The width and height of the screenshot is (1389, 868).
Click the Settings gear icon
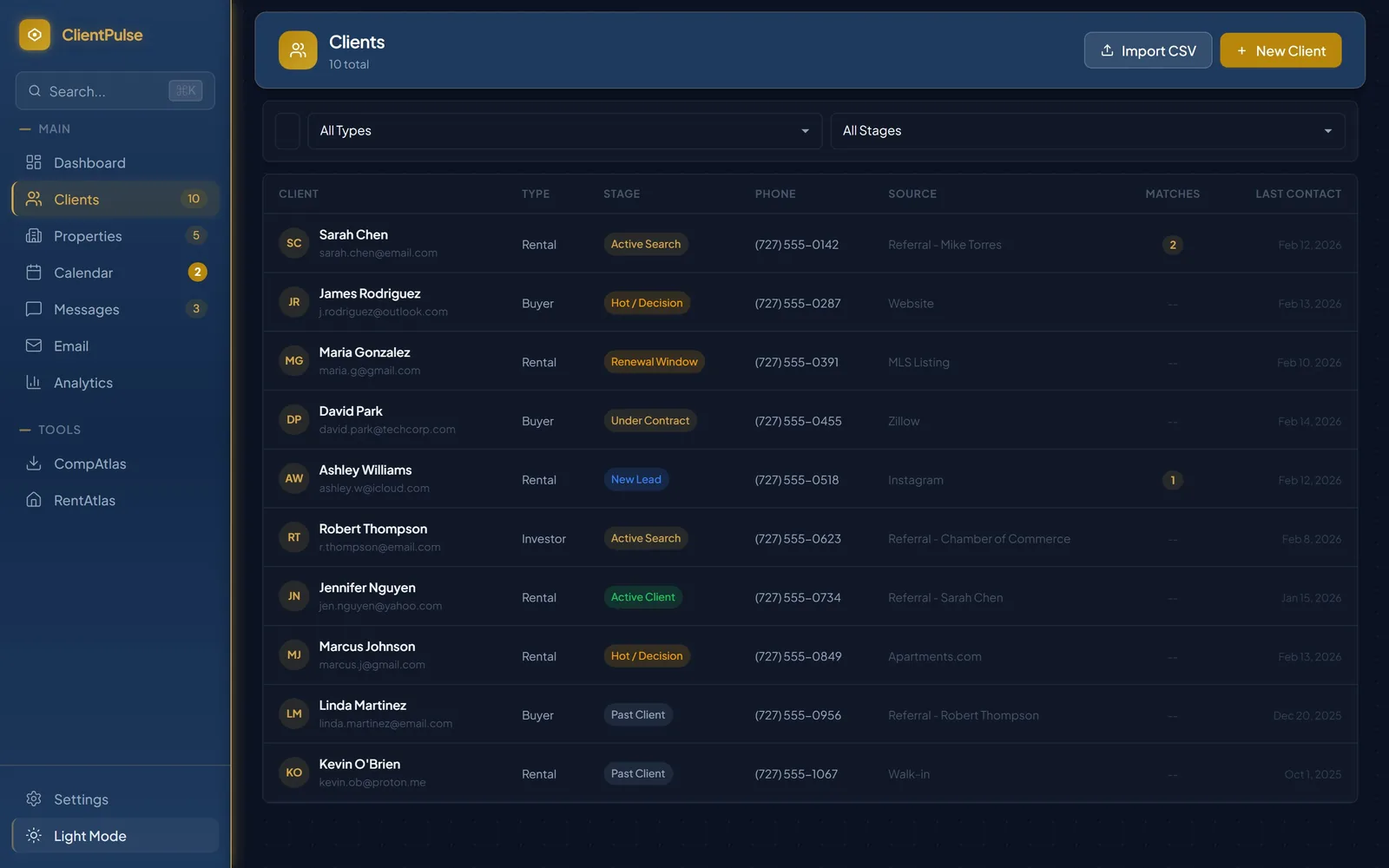(34, 799)
